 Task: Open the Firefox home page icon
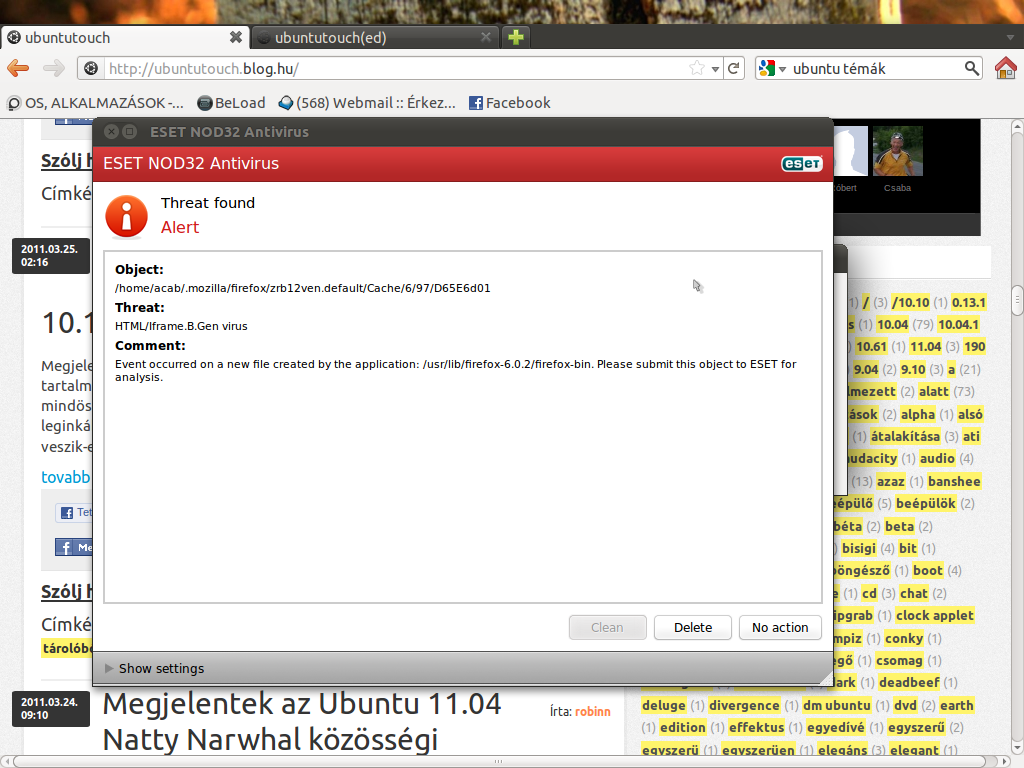(1006, 68)
